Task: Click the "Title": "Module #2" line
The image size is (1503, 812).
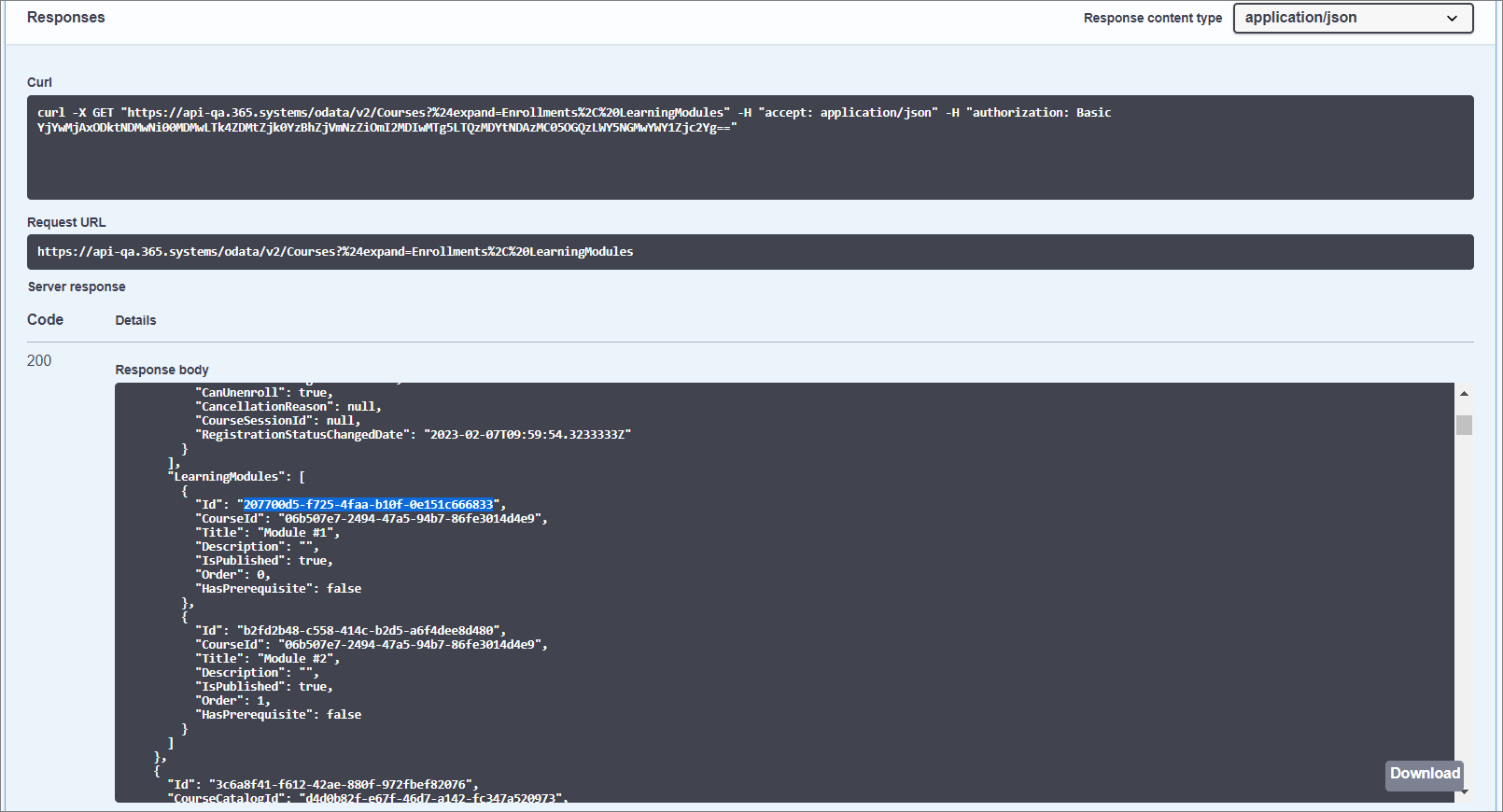Action: [267, 659]
